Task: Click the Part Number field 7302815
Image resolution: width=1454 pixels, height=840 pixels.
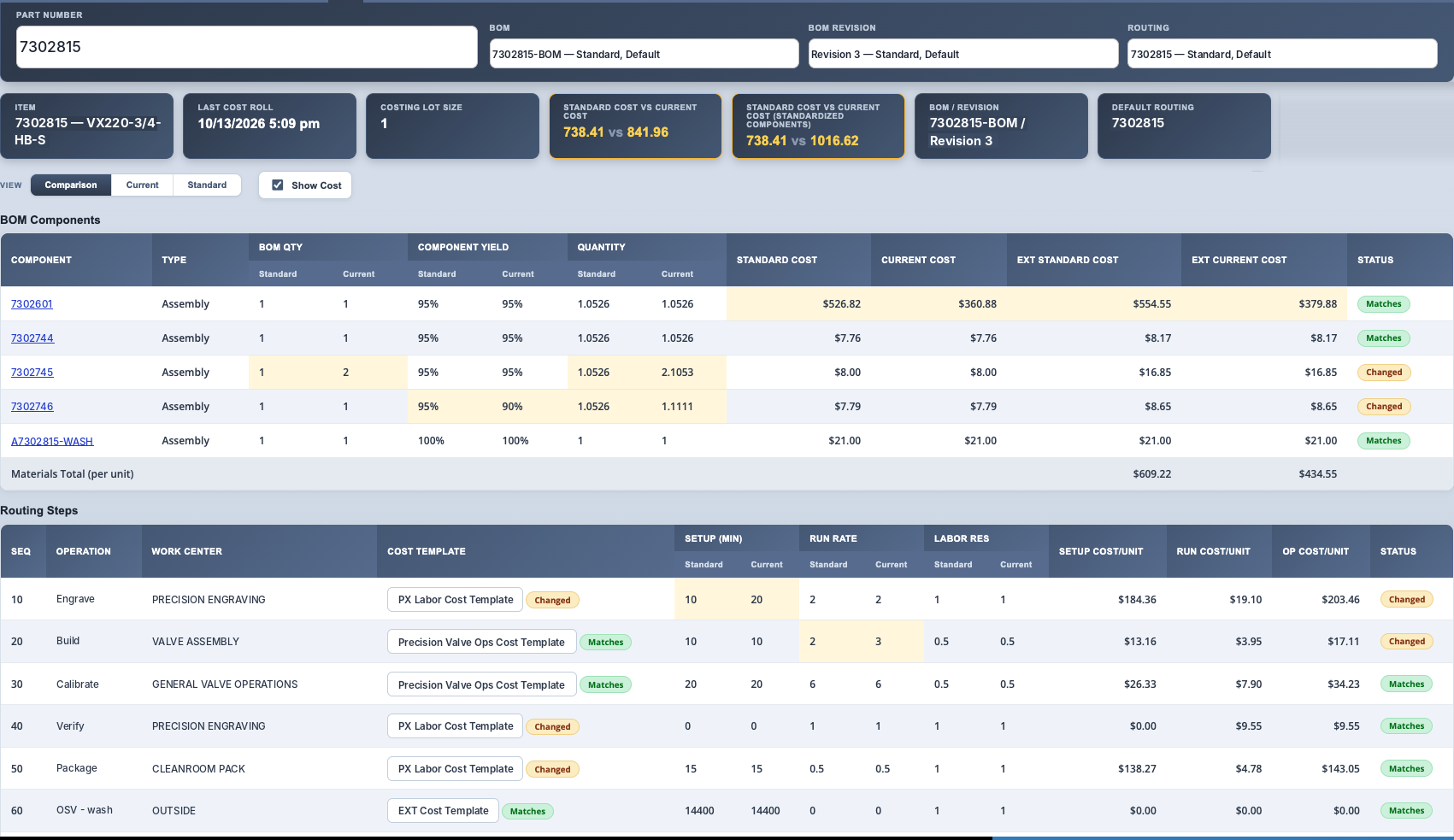Action: 246,47
